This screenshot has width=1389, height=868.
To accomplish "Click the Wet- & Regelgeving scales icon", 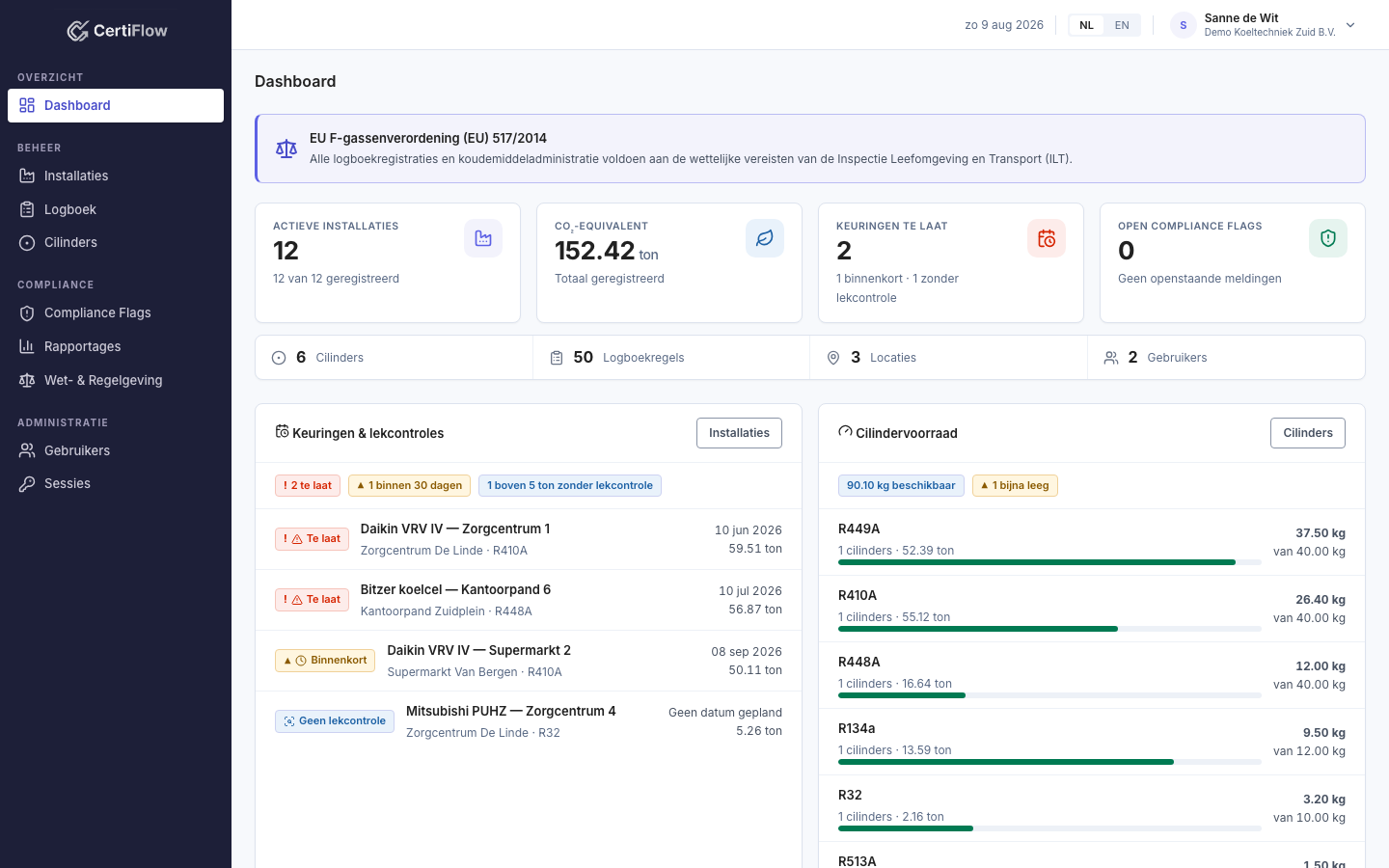I will 27,380.
